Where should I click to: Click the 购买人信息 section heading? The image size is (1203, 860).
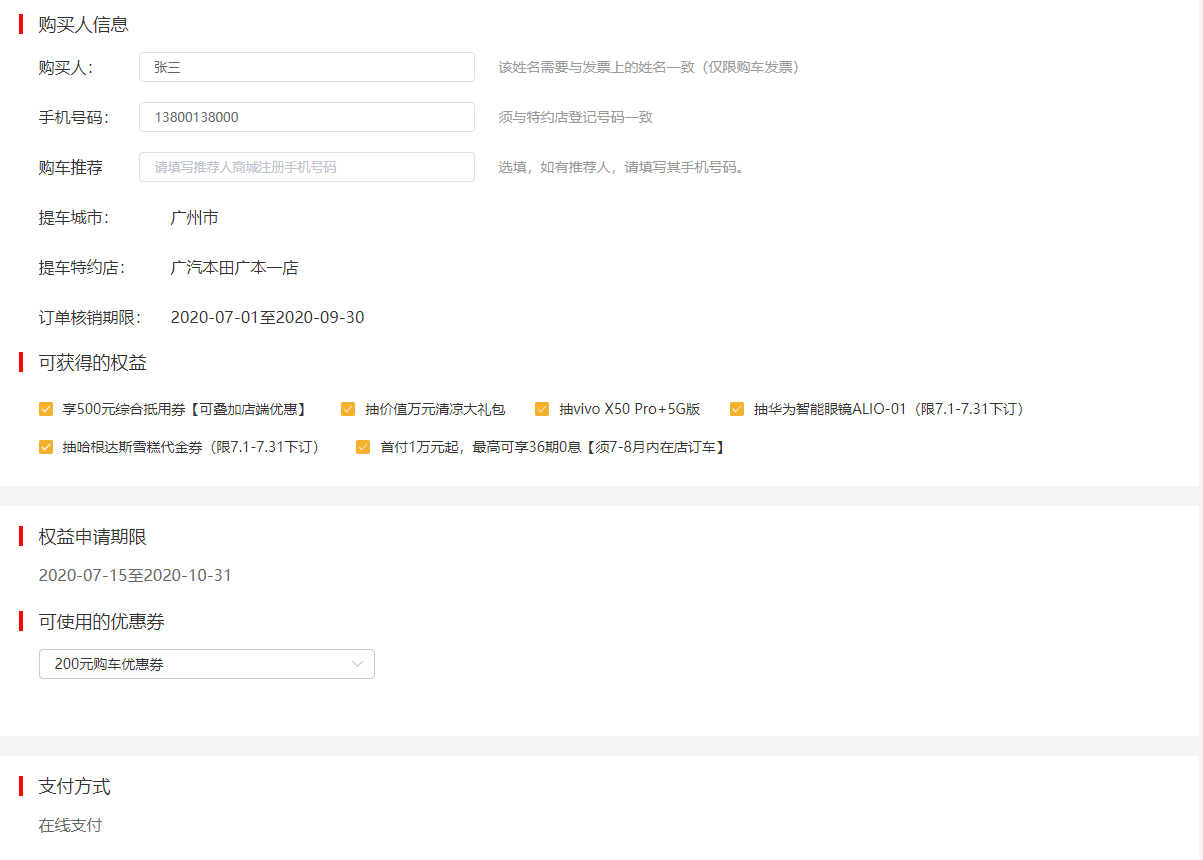[83, 25]
